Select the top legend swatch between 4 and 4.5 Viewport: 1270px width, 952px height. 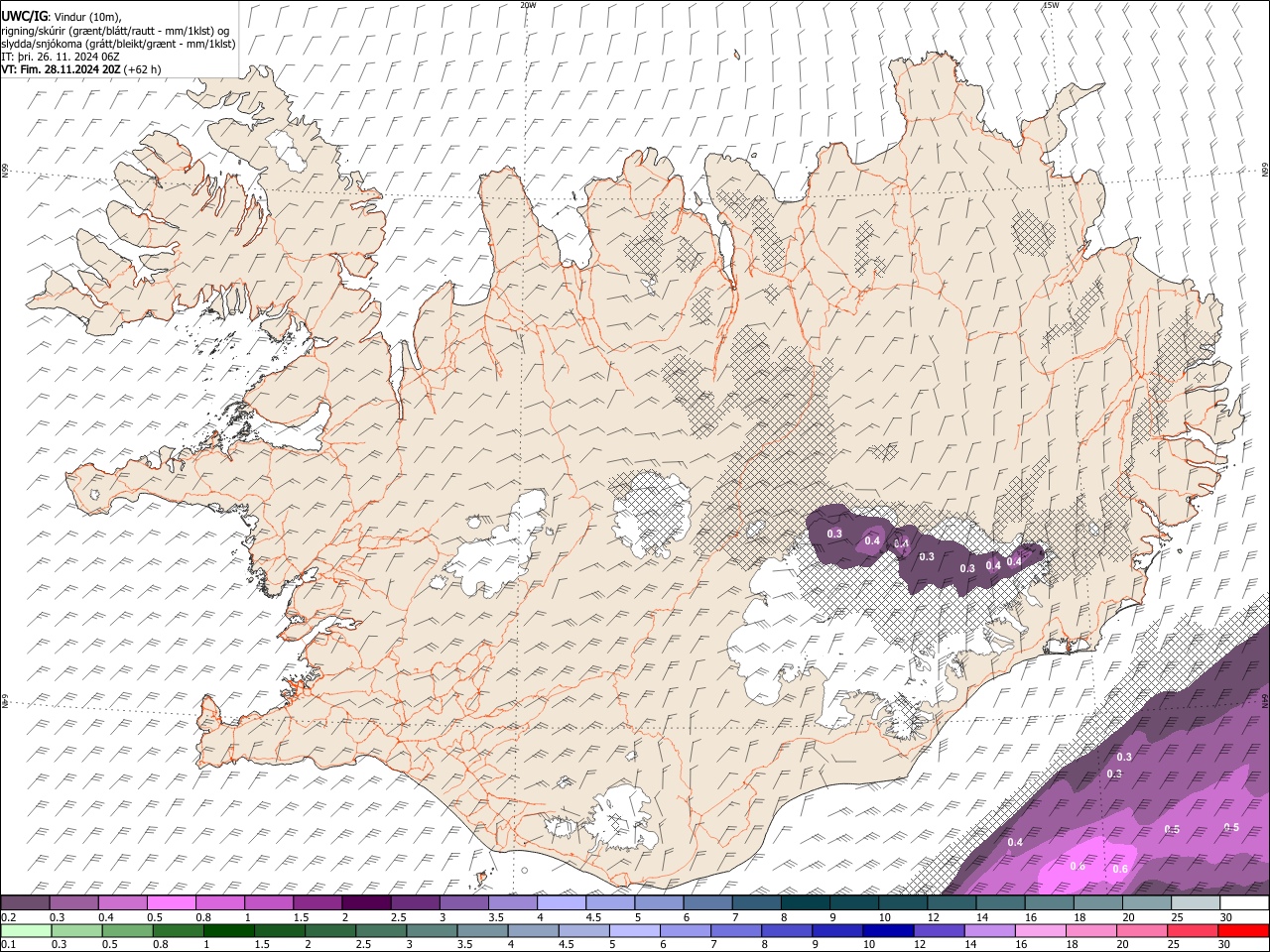[x=562, y=903]
